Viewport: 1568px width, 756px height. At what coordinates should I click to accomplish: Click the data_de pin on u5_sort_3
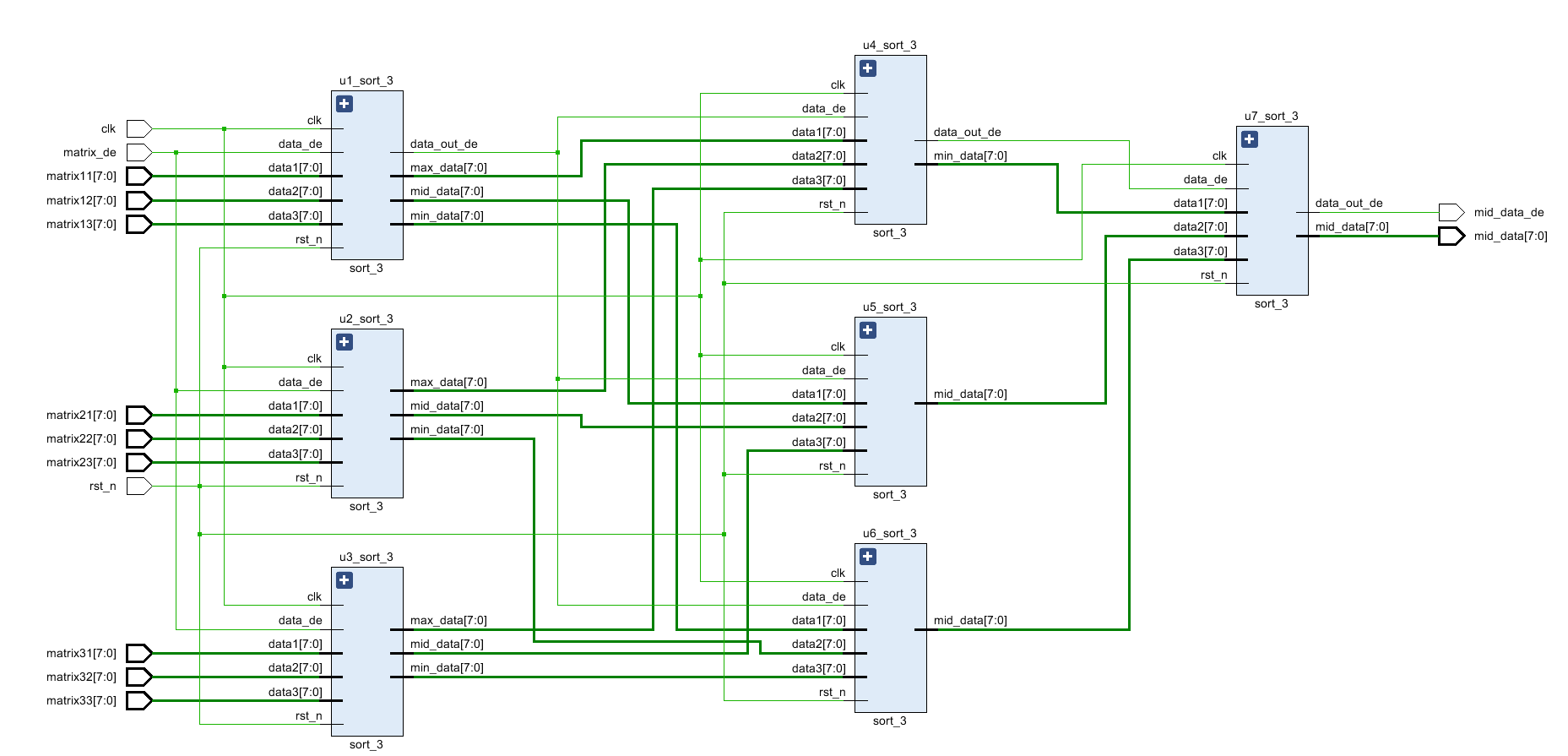point(824,371)
